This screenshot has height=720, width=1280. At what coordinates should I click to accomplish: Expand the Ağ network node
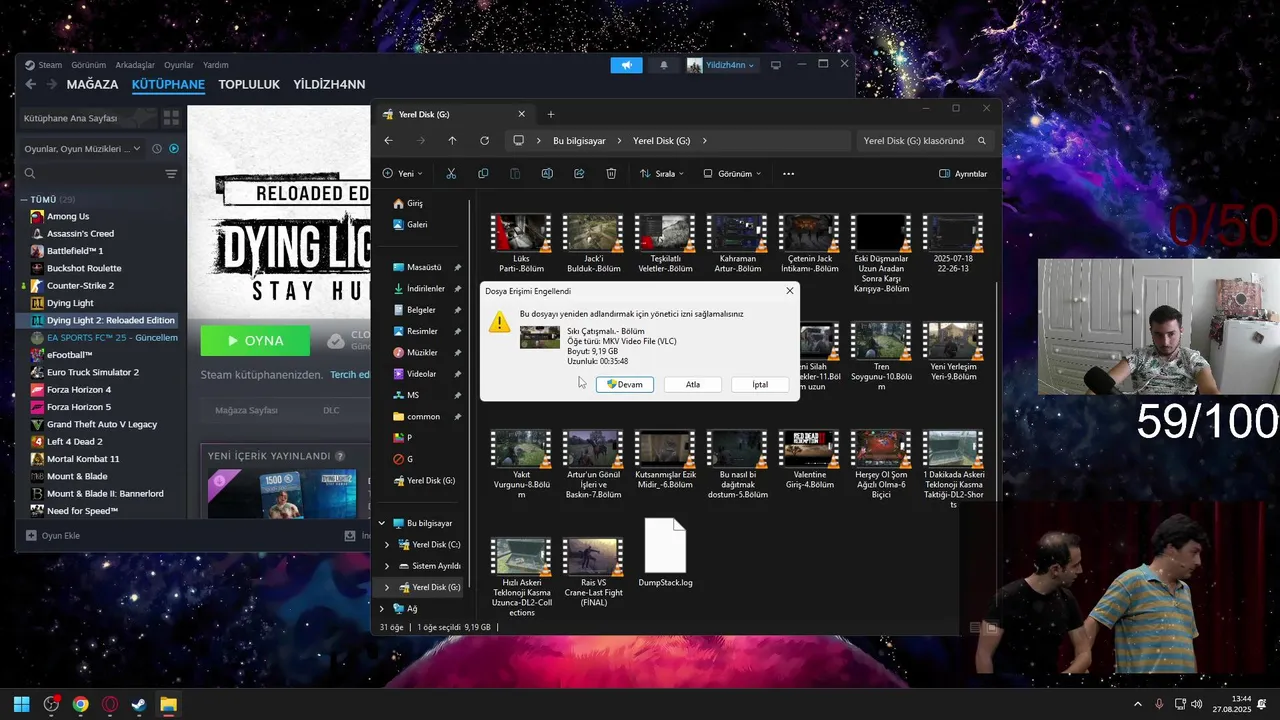[381, 608]
